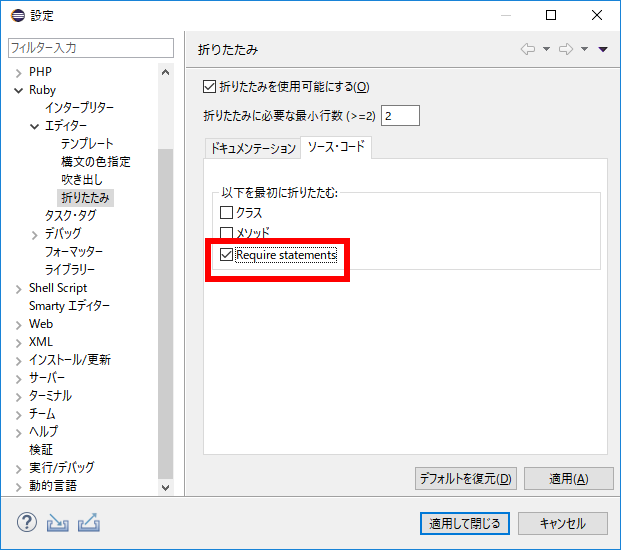Switch to the ドキュメンテーション tab
This screenshot has width=621, height=550.
click(x=253, y=148)
